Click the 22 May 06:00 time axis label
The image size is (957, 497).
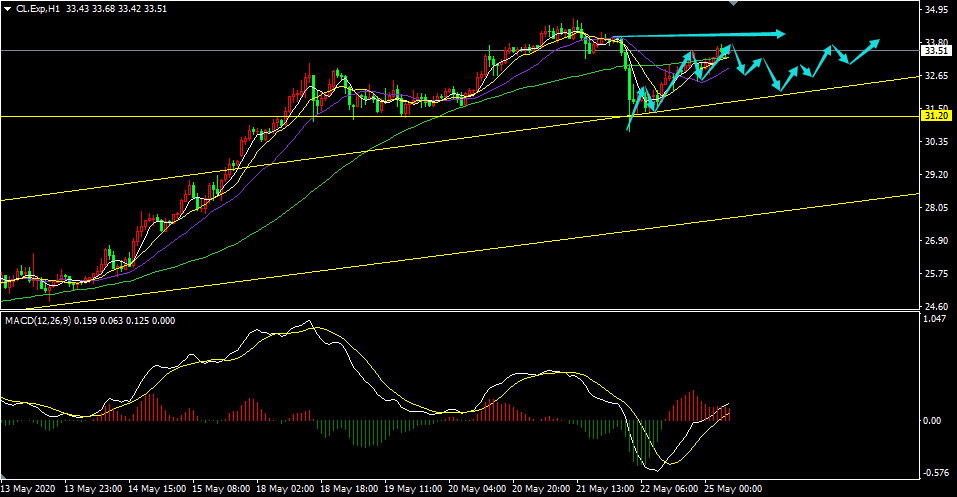[x=669, y=489]
